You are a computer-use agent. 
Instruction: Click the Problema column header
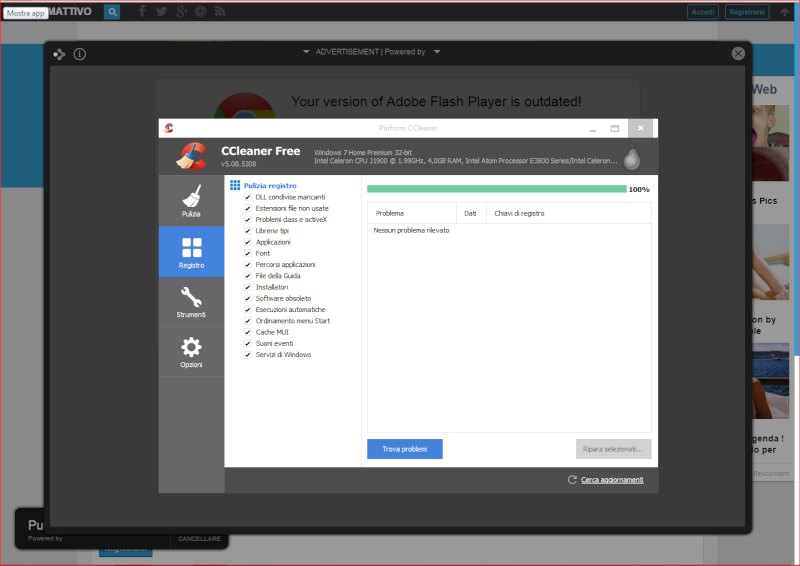[x=412, y=213]
